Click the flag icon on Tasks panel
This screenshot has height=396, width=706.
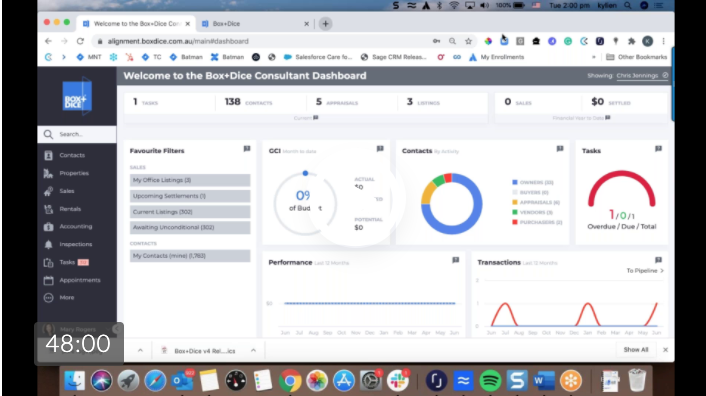pyautogui.click(x=658, y=149)
